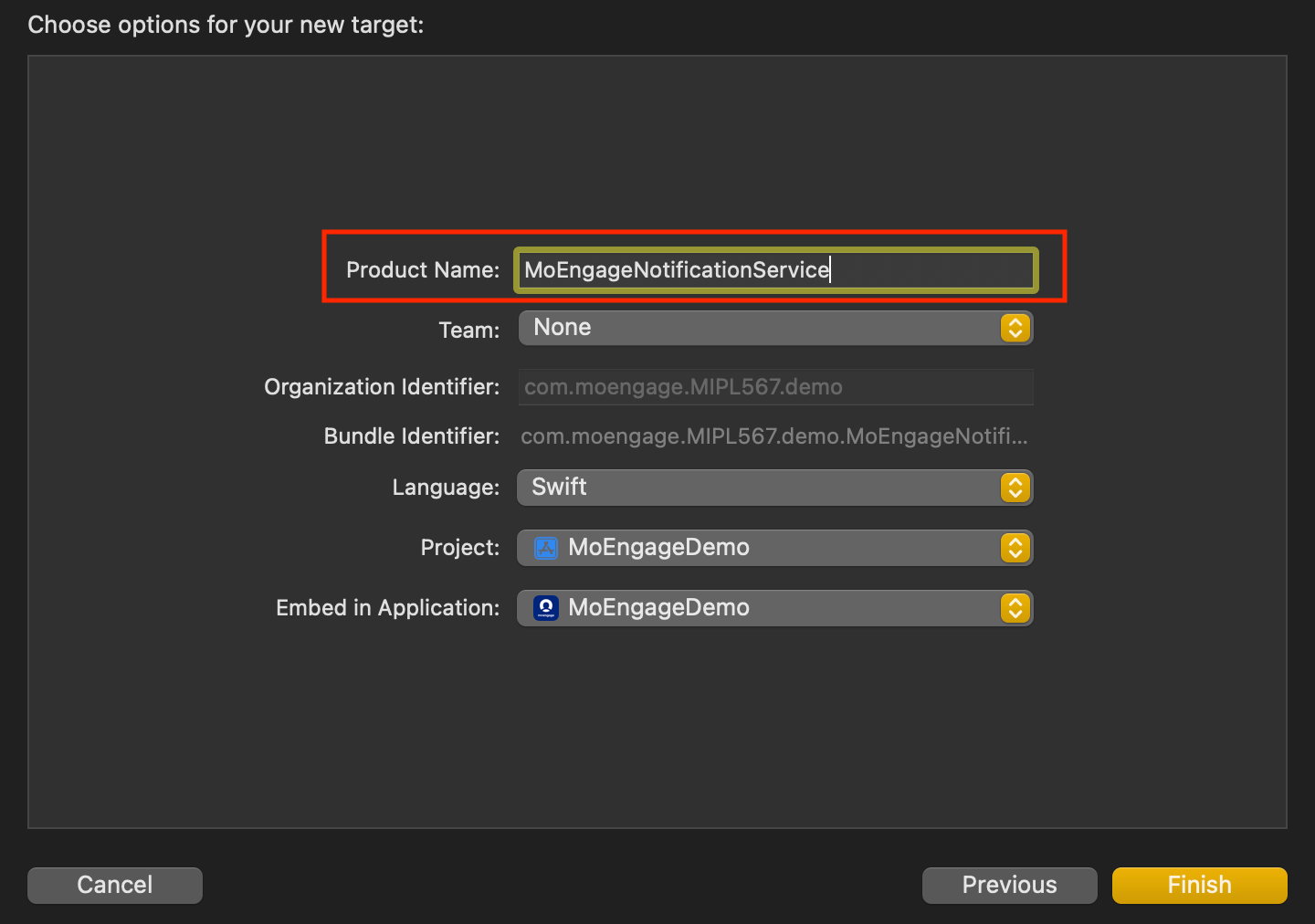The height and width of the screenshot is (924, 1315).
Task: Click the "Product Name:" label
Action: point(422,270)
